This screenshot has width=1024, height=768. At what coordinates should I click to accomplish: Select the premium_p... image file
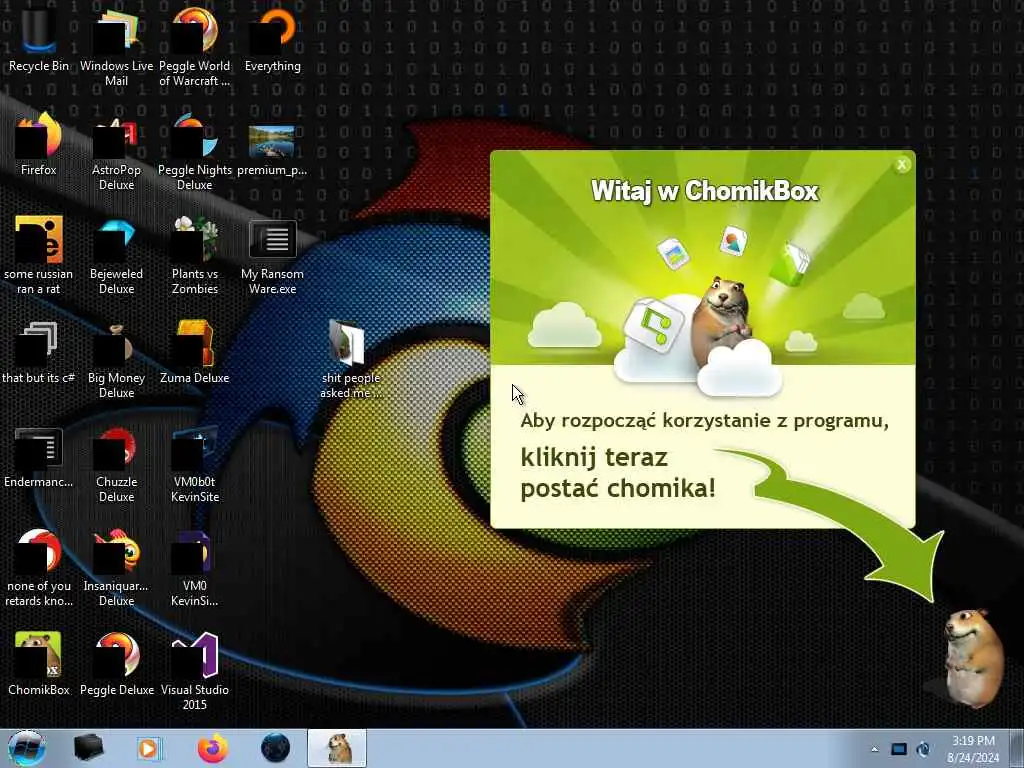(x=272, y=150)
